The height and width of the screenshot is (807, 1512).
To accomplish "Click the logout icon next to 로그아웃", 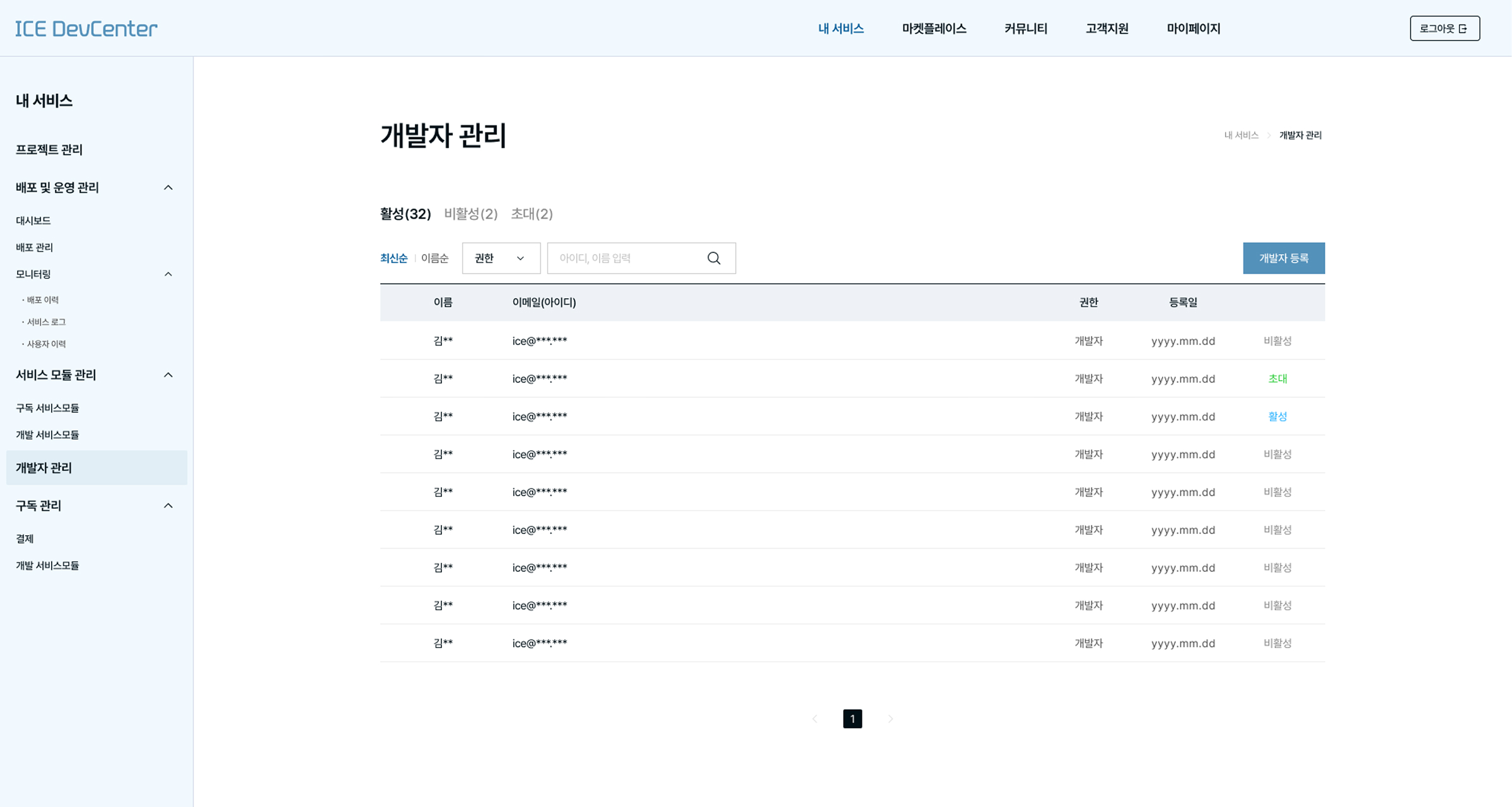I will (x=1464, y=28).
